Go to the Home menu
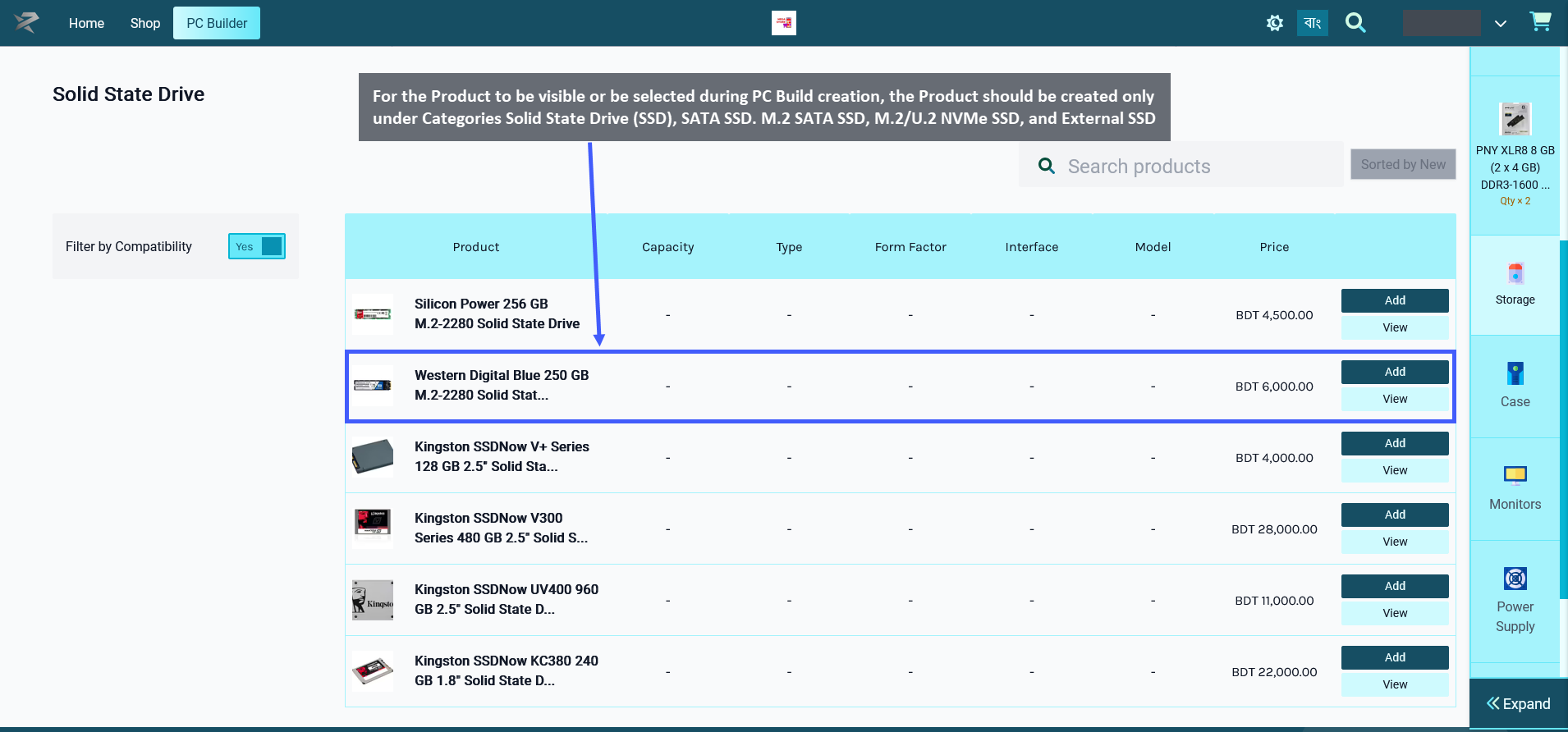Image resolution: width=1568 pixels, height=732 pixels. (86, 23)
